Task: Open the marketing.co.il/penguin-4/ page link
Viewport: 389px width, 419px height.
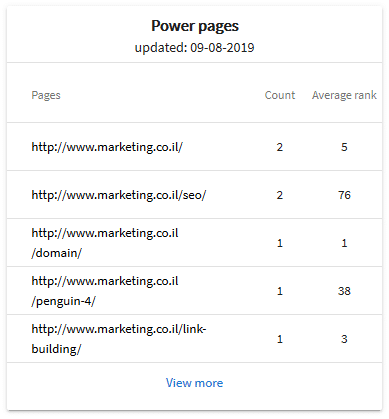Action: point(105,291)
